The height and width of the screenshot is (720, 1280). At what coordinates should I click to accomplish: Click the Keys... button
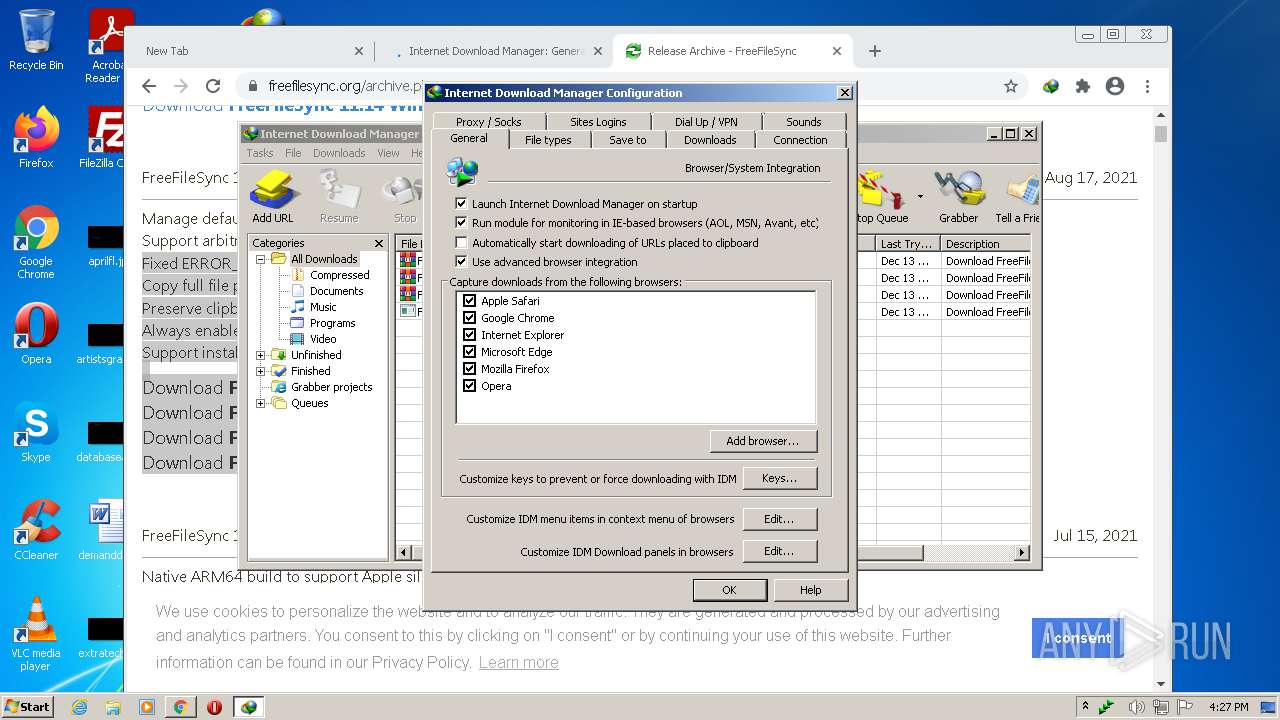780,478
